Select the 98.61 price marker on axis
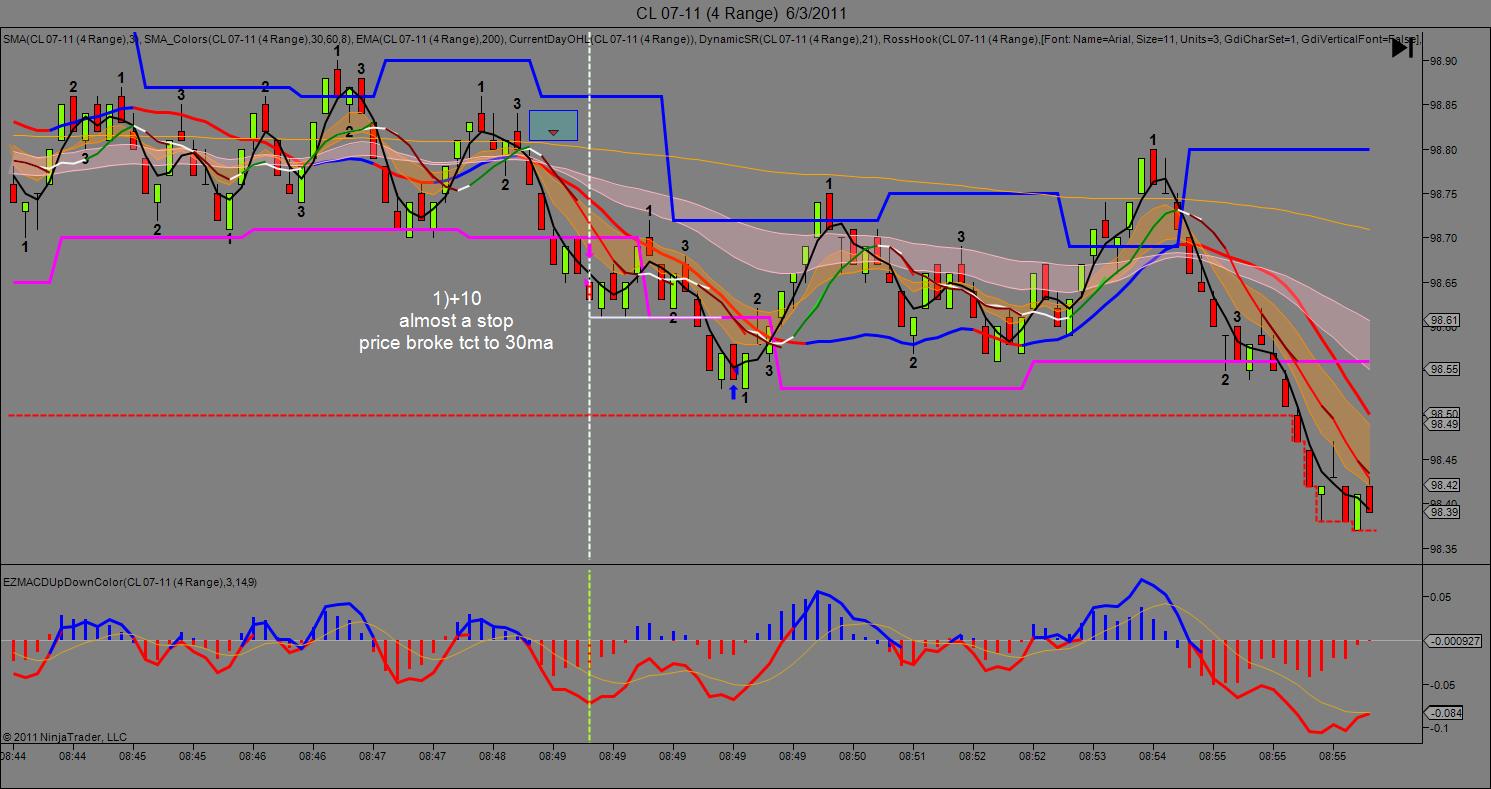Viewport: 1491px width, 789px height. coord(1444,321)
